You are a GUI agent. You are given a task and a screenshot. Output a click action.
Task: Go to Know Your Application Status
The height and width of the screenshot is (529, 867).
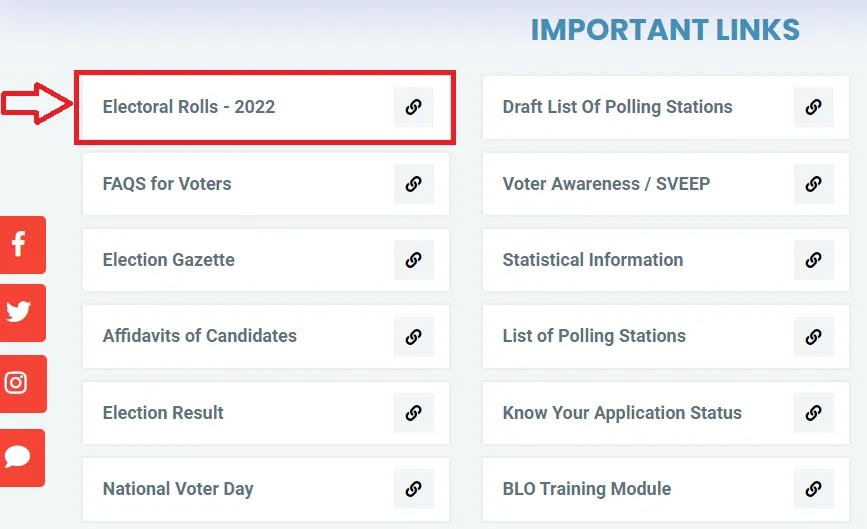coord(622,413)
